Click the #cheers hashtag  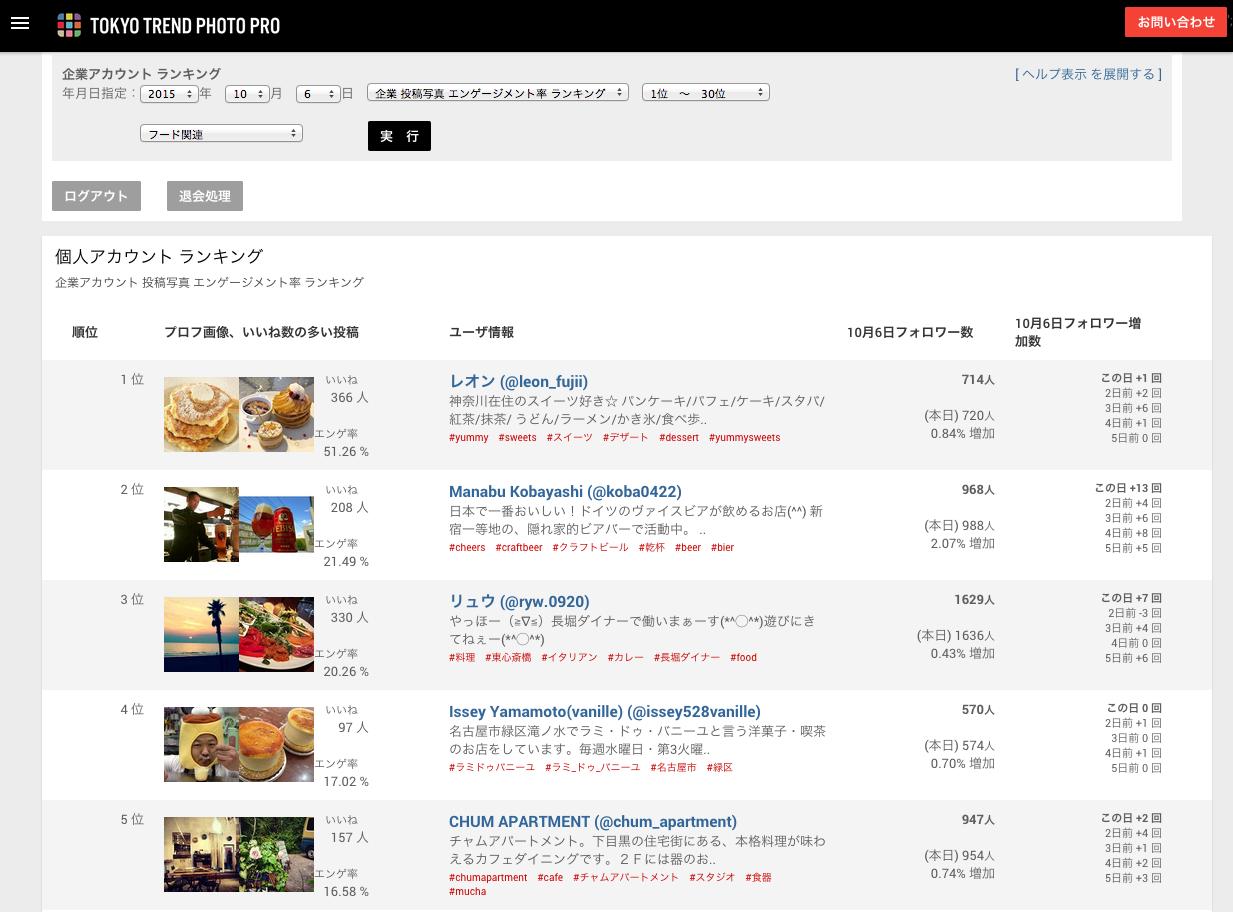coord(467,548)
